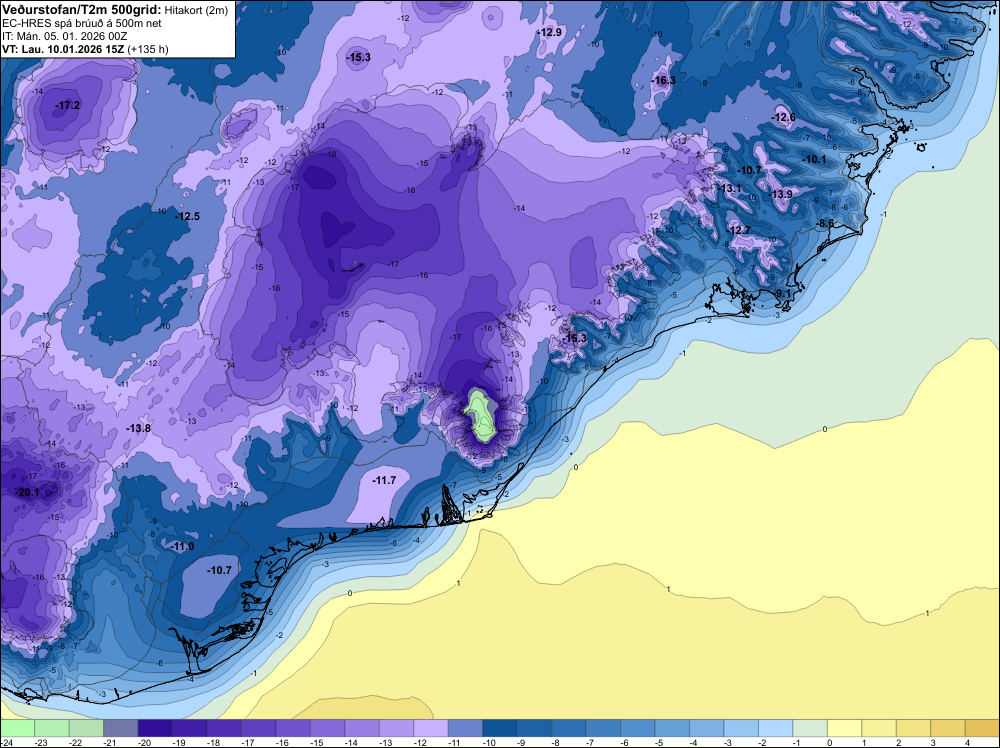The height and width of the screenshot is (748, 1000).
Task: Click the 'Hitakort (2m)' label in header
Action: (x=196, y=10)
